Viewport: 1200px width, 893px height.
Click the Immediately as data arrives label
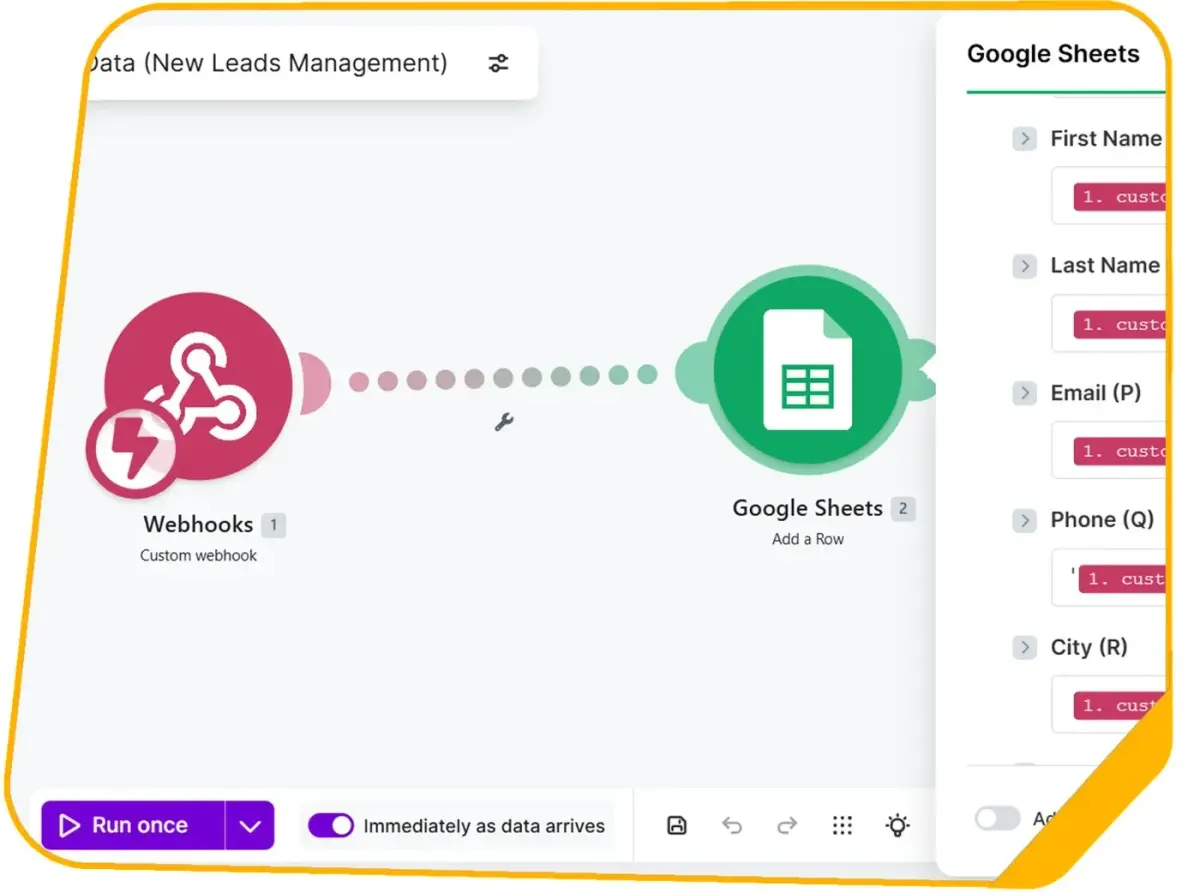tap(484, 826)
